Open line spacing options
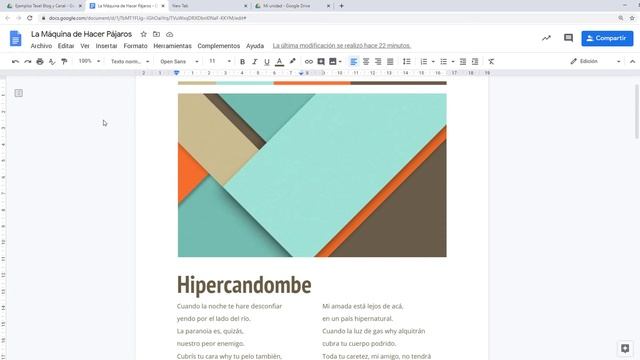 tap(407, 62)
